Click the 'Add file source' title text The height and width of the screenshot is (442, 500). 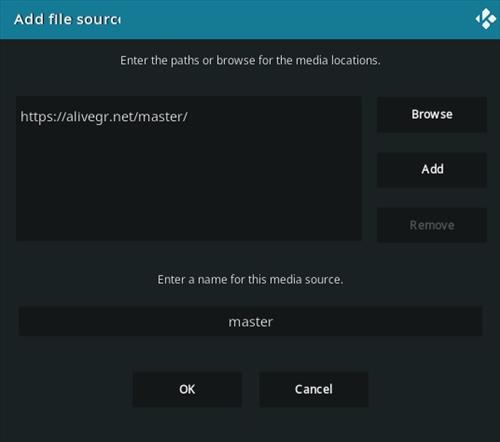coord(67,19)
